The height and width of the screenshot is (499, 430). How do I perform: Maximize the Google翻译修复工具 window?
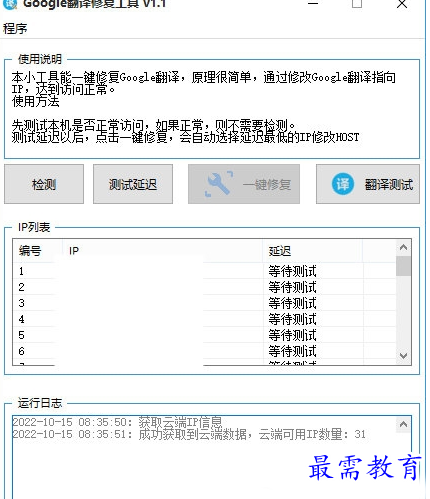[357, 4]
